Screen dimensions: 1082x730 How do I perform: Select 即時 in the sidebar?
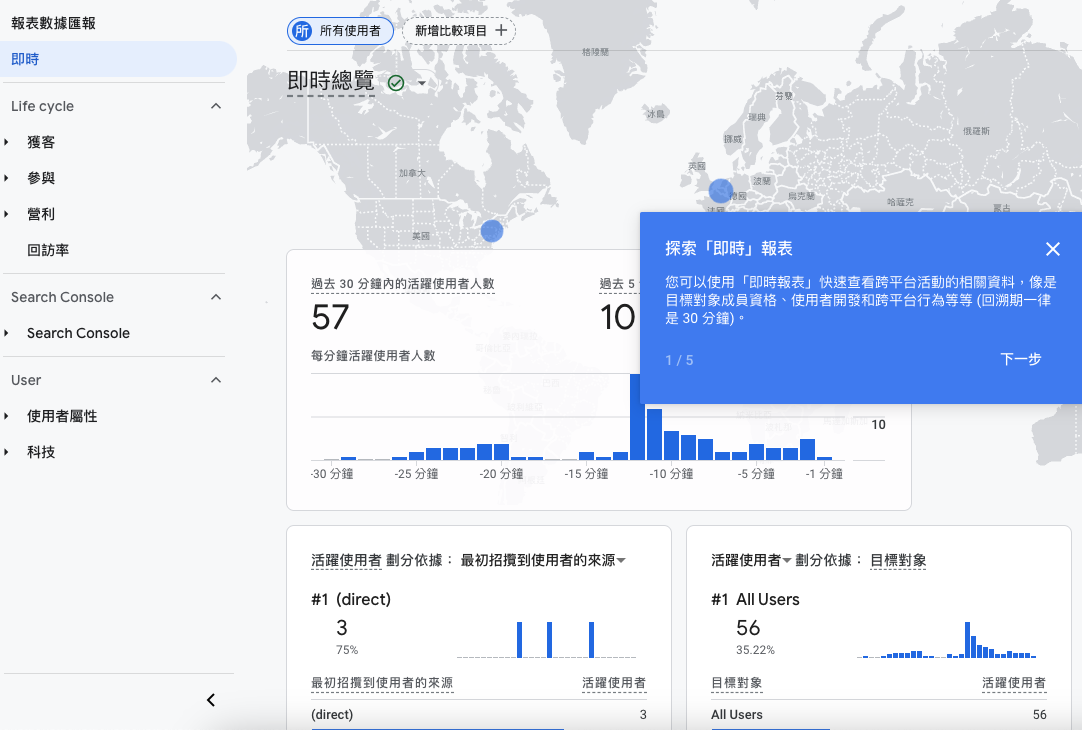coord(26,59)
